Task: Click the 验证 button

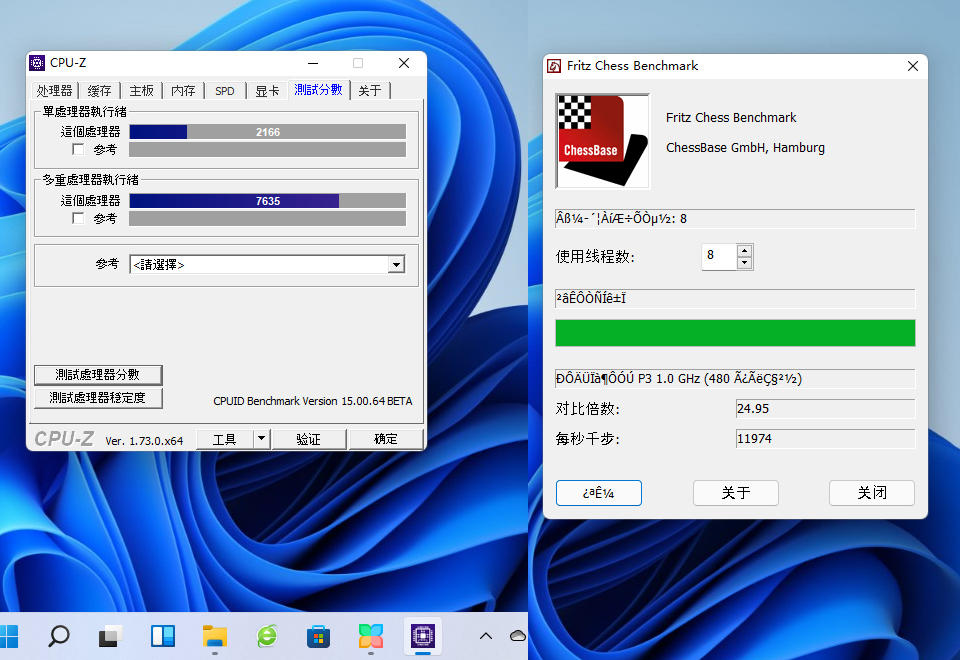Action: [309, 439]
